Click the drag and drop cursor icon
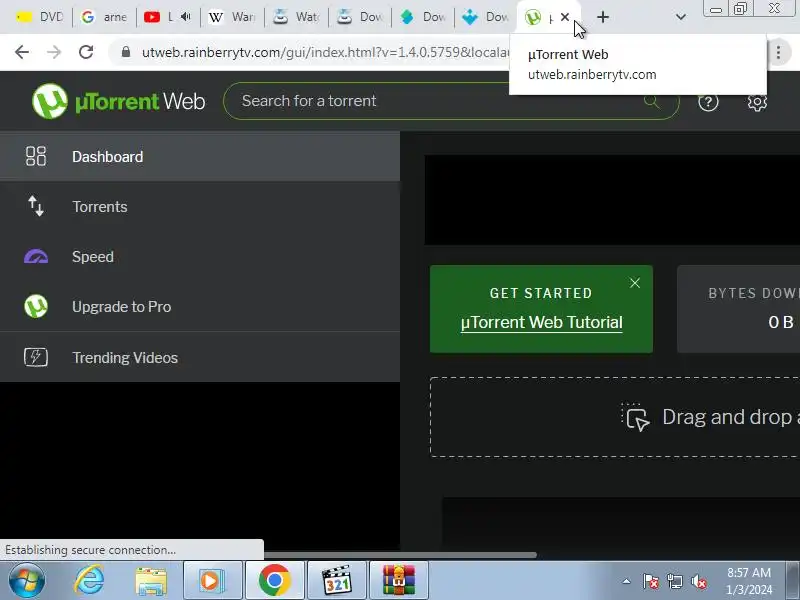The width and height of the screenshot is (800, 600). tap(635, 417)
